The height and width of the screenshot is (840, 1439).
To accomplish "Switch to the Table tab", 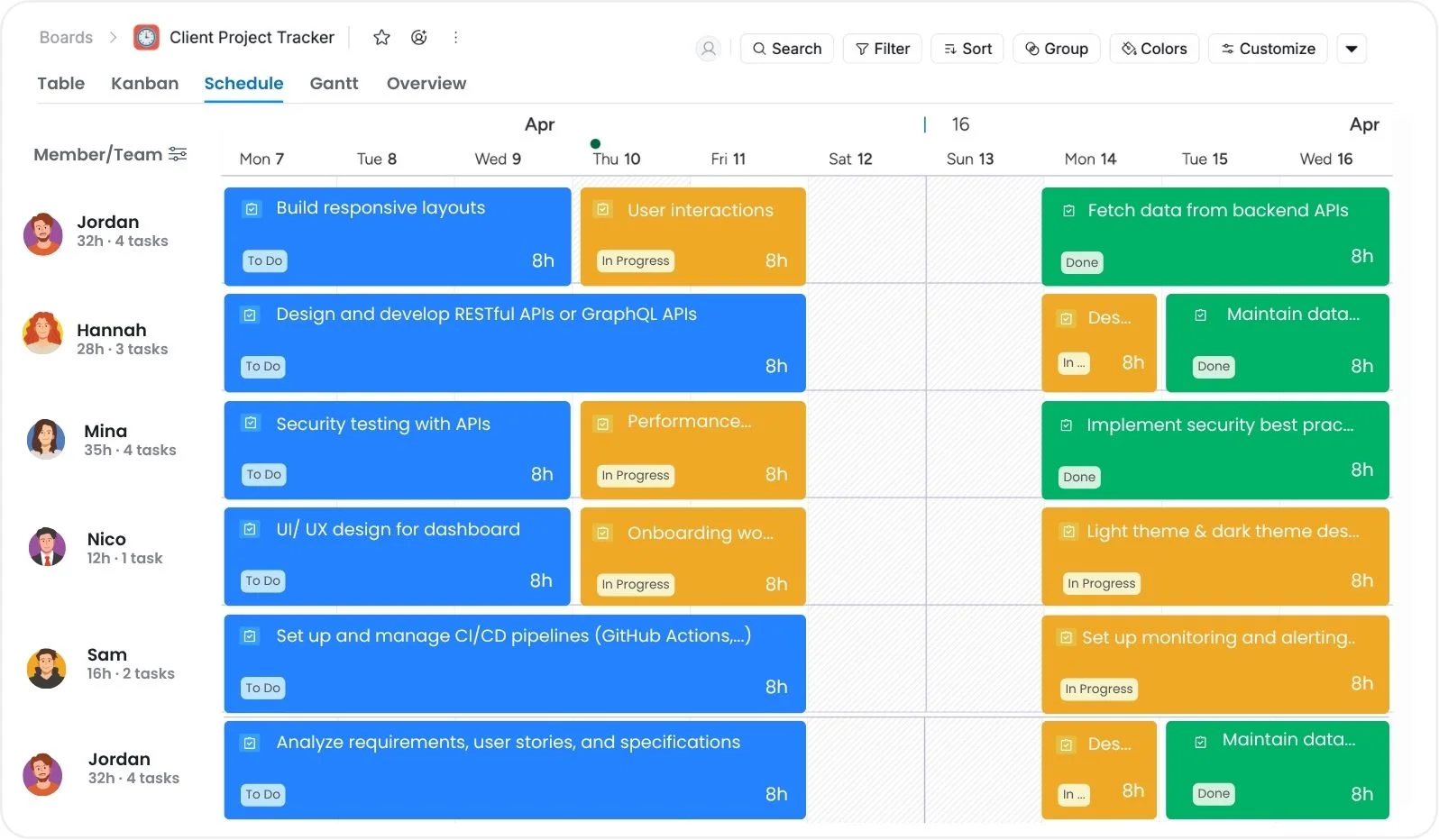I will pos(61,84).
